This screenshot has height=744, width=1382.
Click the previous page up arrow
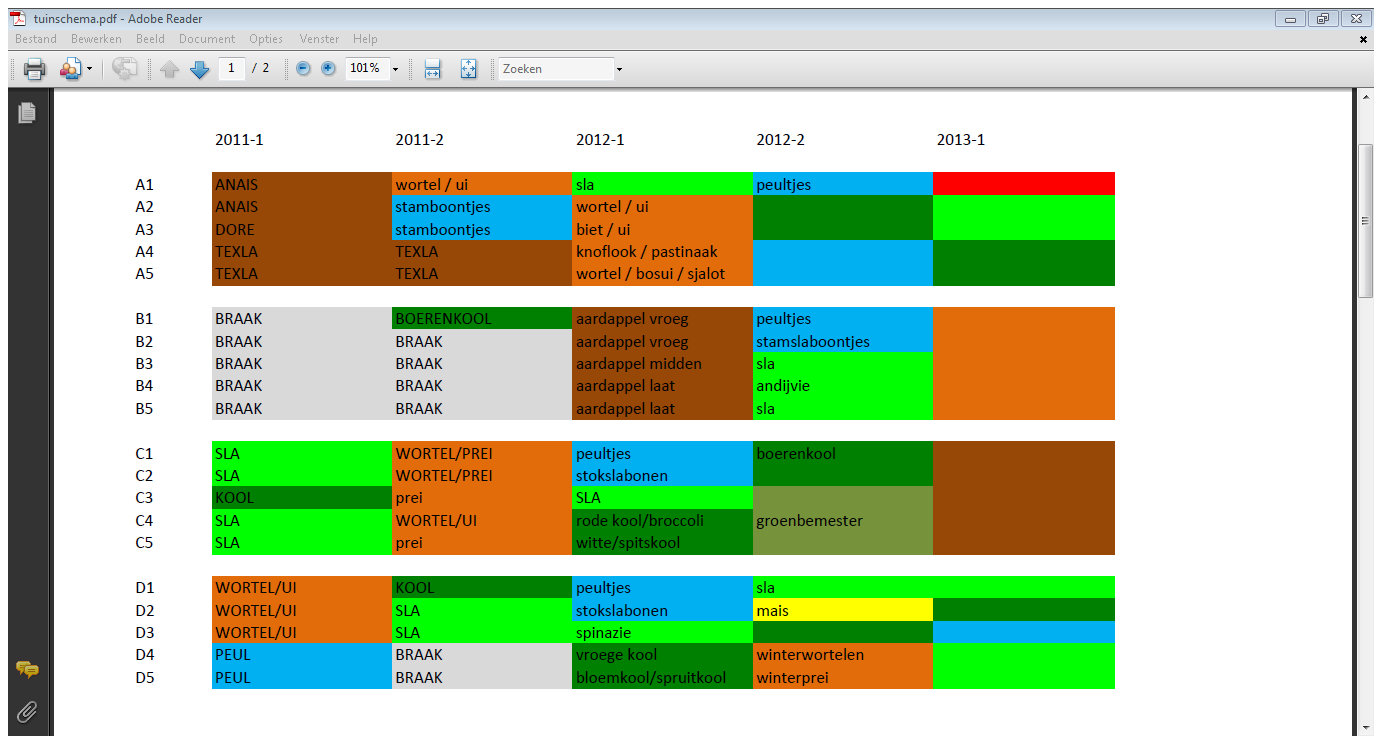169,69
